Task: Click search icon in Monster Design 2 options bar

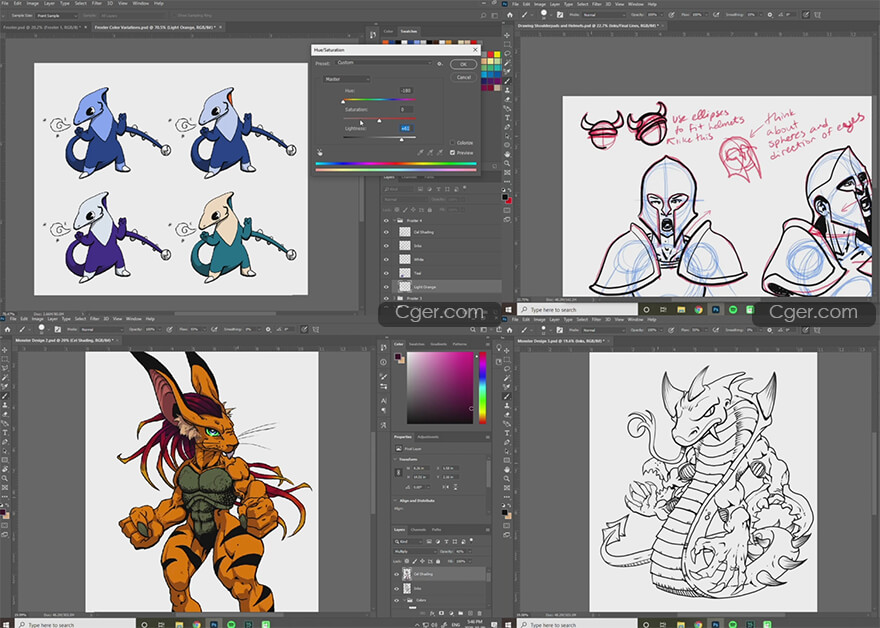Action: pos(473,329)
